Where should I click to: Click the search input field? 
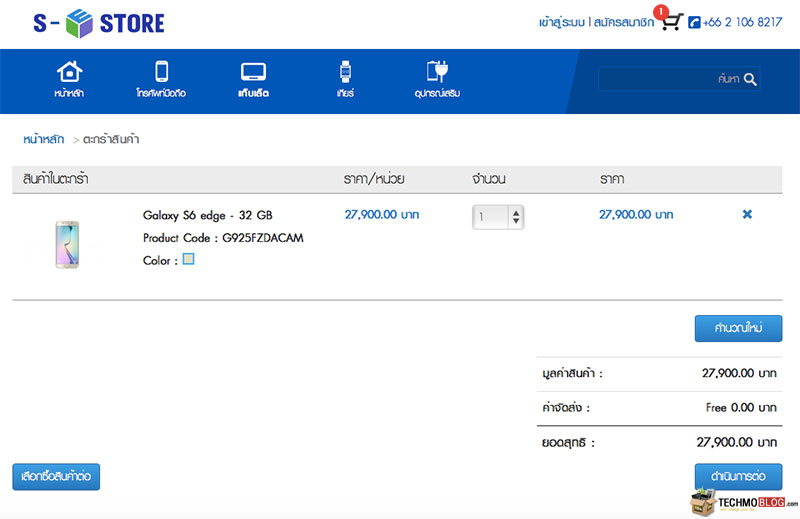point(679,79)
